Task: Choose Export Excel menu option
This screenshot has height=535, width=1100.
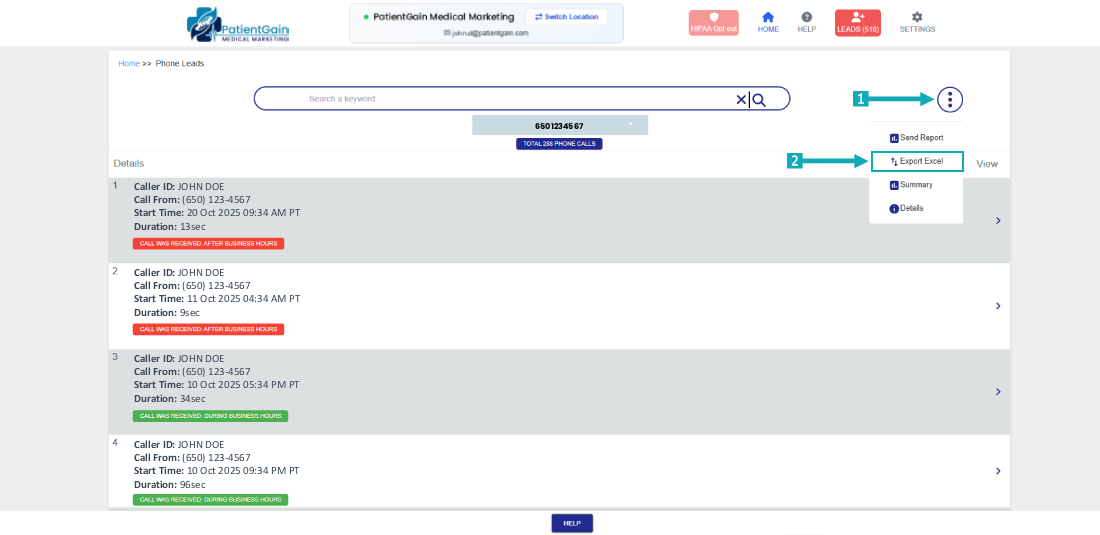Action: click(x=917, y=161)
